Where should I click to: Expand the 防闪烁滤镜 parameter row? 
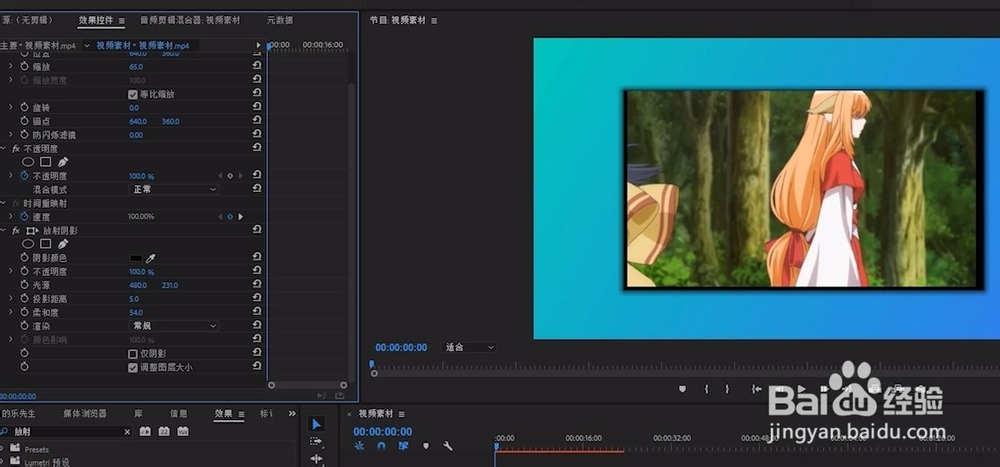(10, 135)
